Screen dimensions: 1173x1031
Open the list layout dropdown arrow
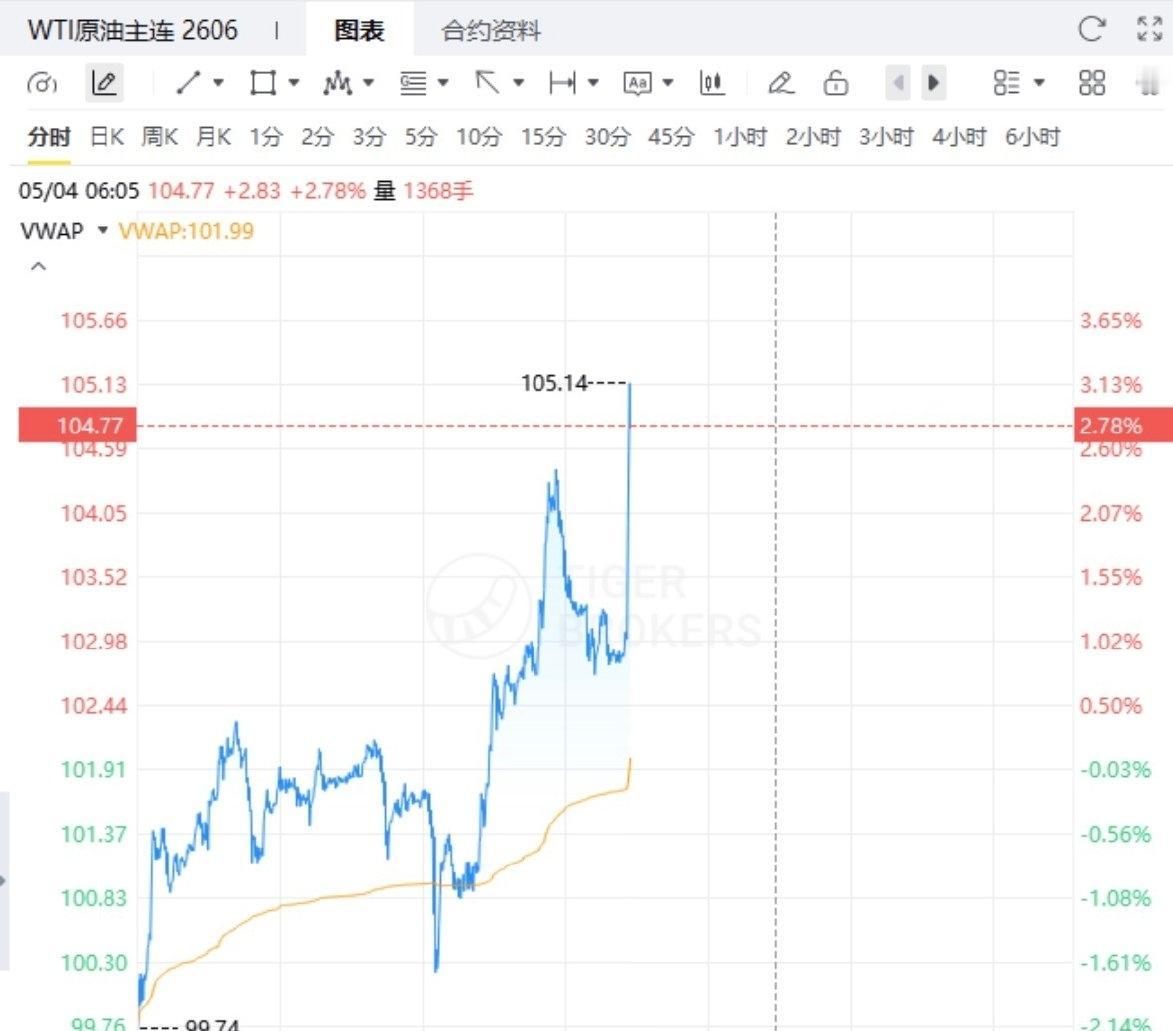[1039, 82]
